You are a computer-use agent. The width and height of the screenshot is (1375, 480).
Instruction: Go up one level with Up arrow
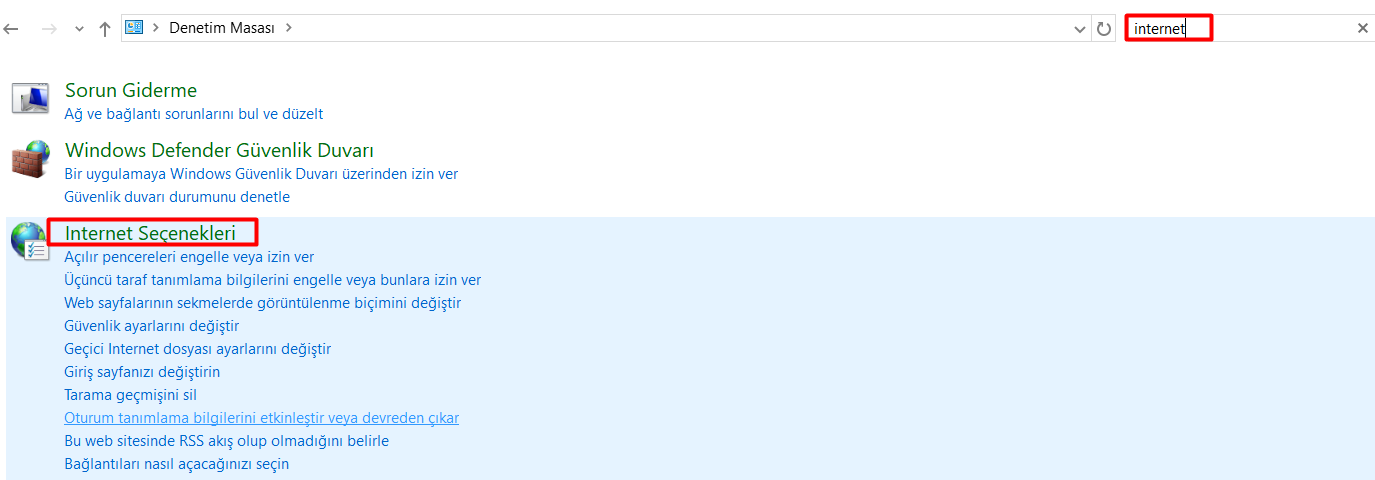point(104,29)
